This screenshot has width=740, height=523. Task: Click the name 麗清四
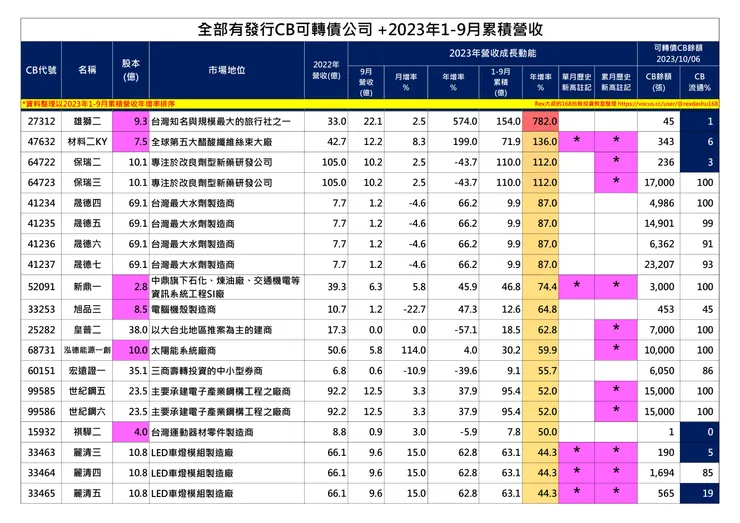(87, 472)
